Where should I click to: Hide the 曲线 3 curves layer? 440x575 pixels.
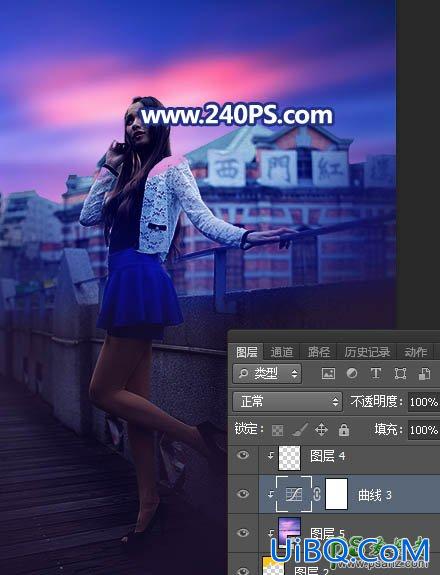242,494
